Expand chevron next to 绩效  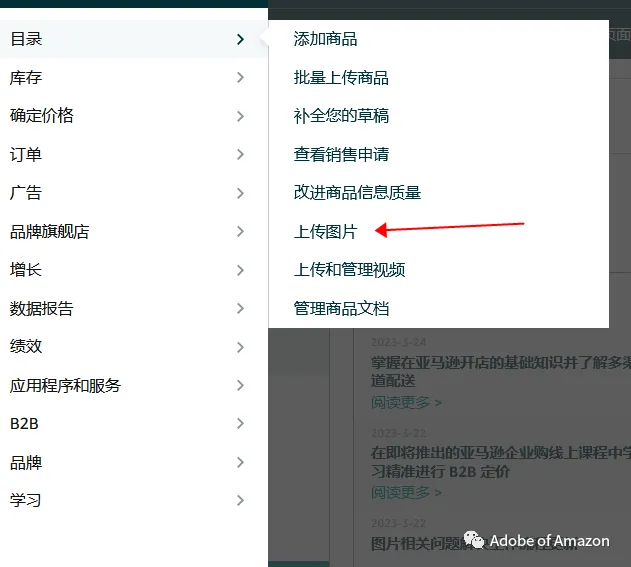pyautogui.click(x=240, y=347)
